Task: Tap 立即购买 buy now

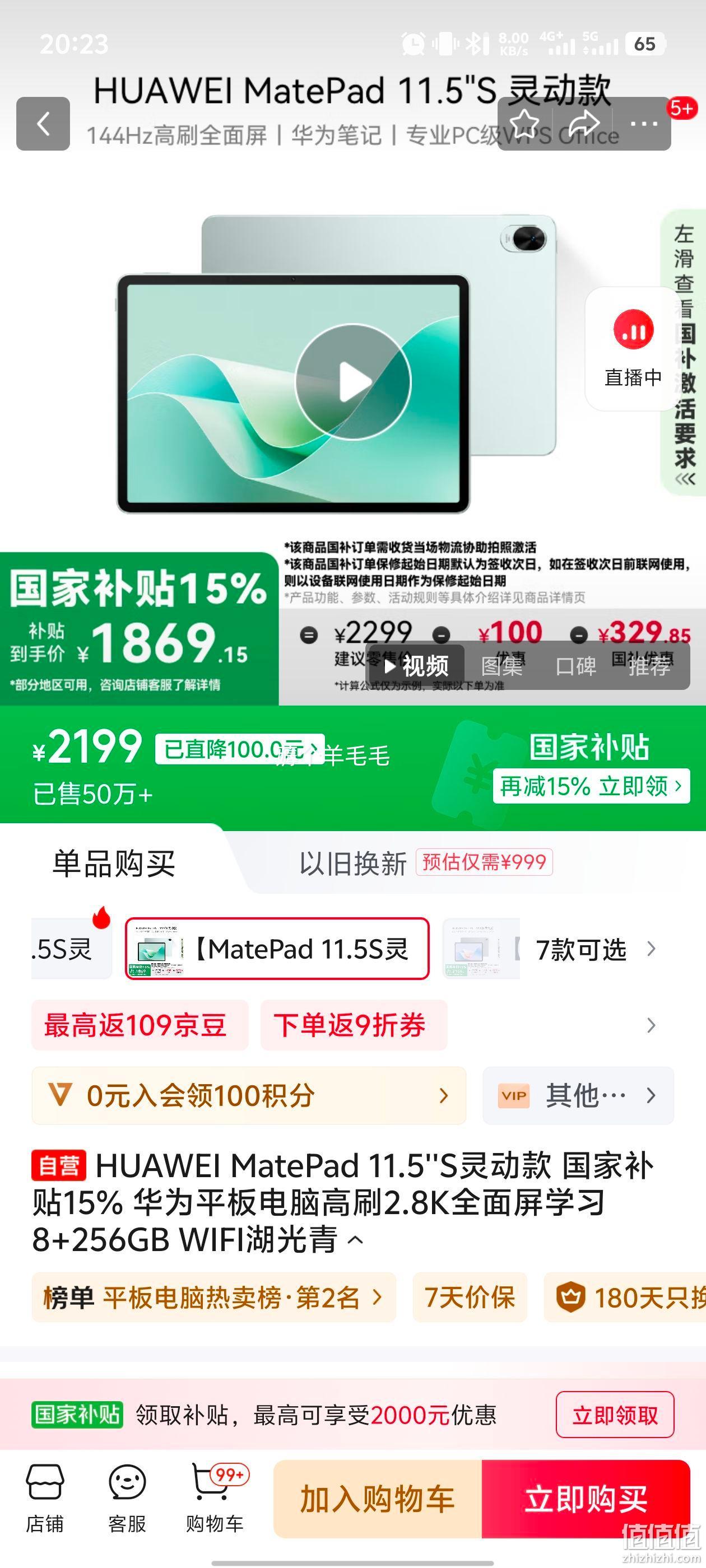Action: pyautogui.click(x=586, y=1499)
